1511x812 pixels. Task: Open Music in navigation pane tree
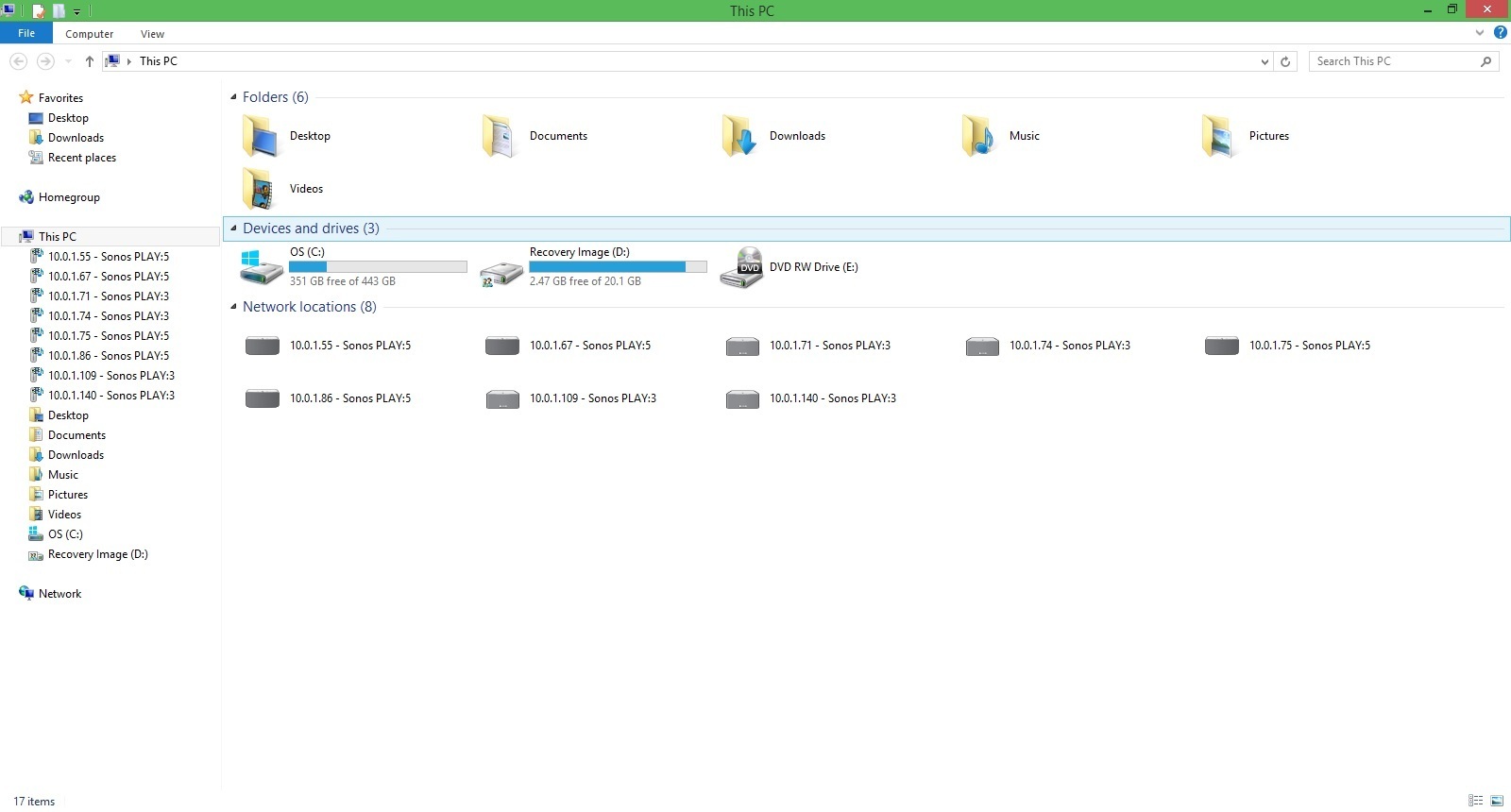tap(63, 475)
